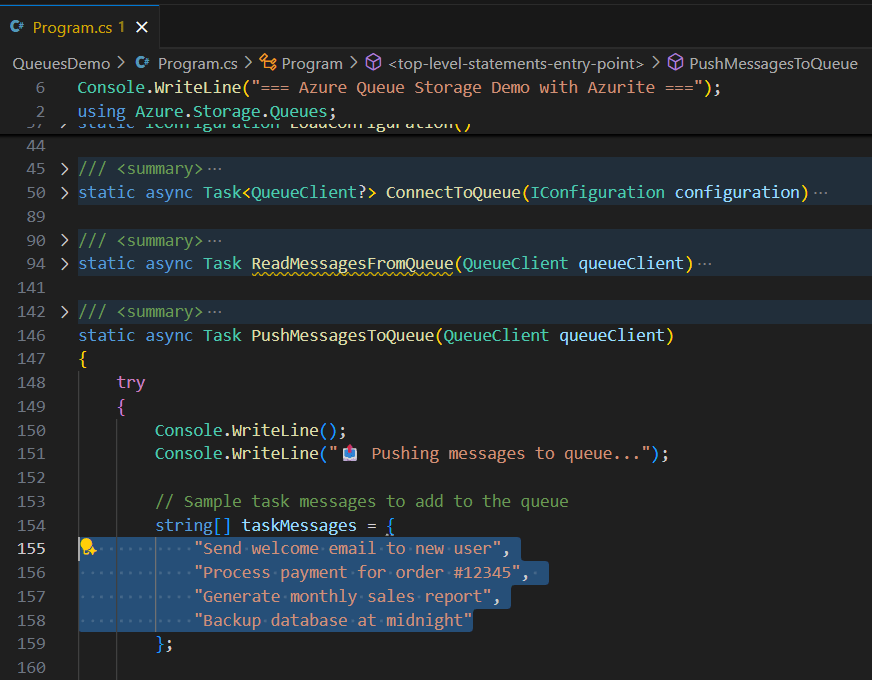Open the top-level-statements-entry-point breadcrumb
This screenshot has width=872, height=680.
516,63
